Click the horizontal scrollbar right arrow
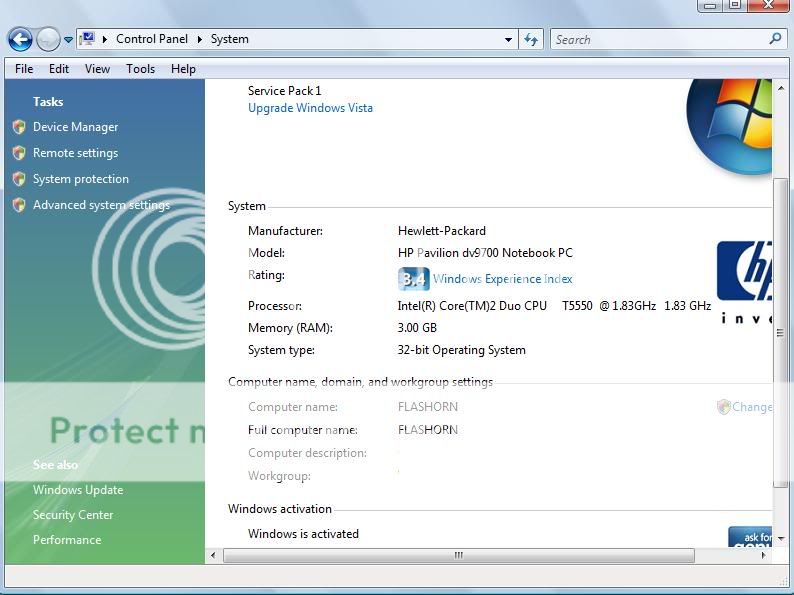This screenshot has width=794, height=595. click(764, 556)
